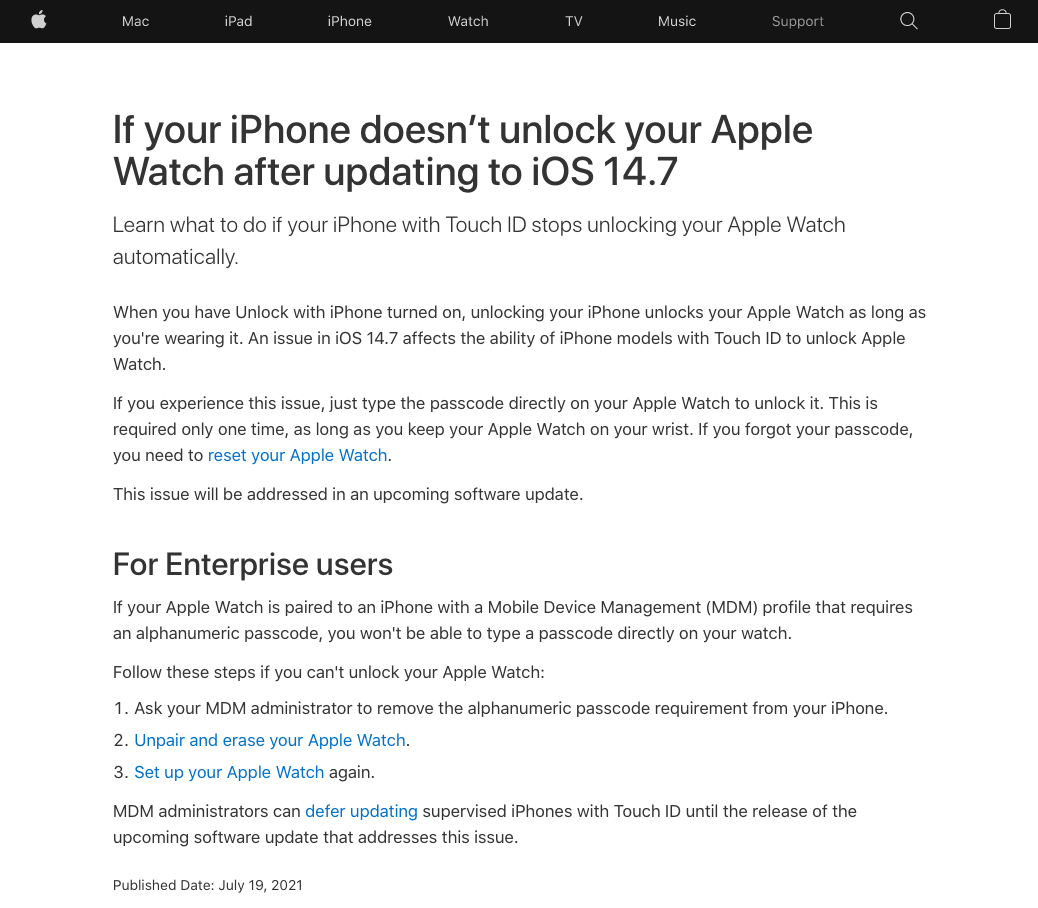
Task: Choose TV from the top navigation
Action: (x=574, y=21)
